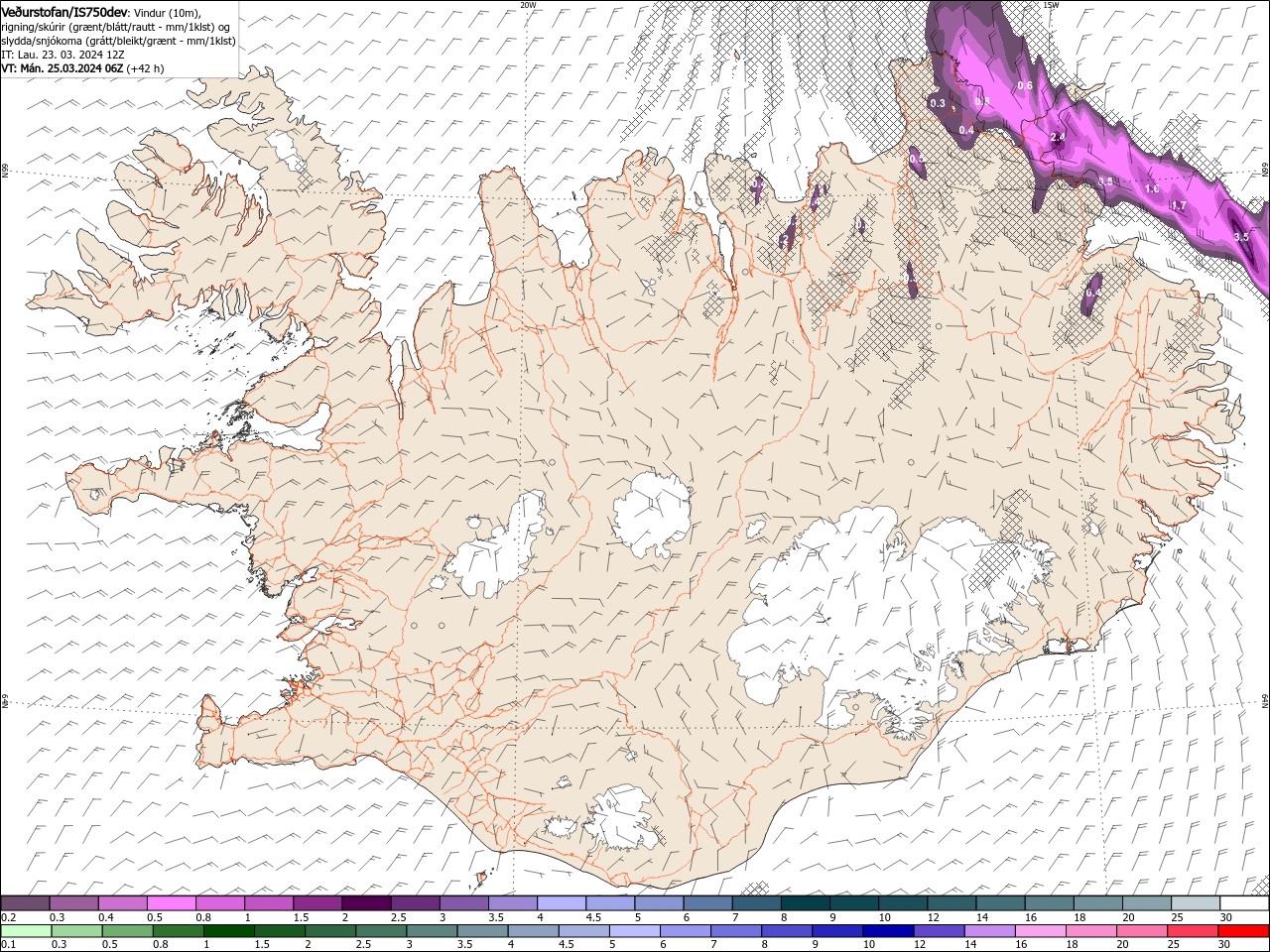
Task: Click the 0.3 precipitation value on the map
Action: (x=938, y=103)
